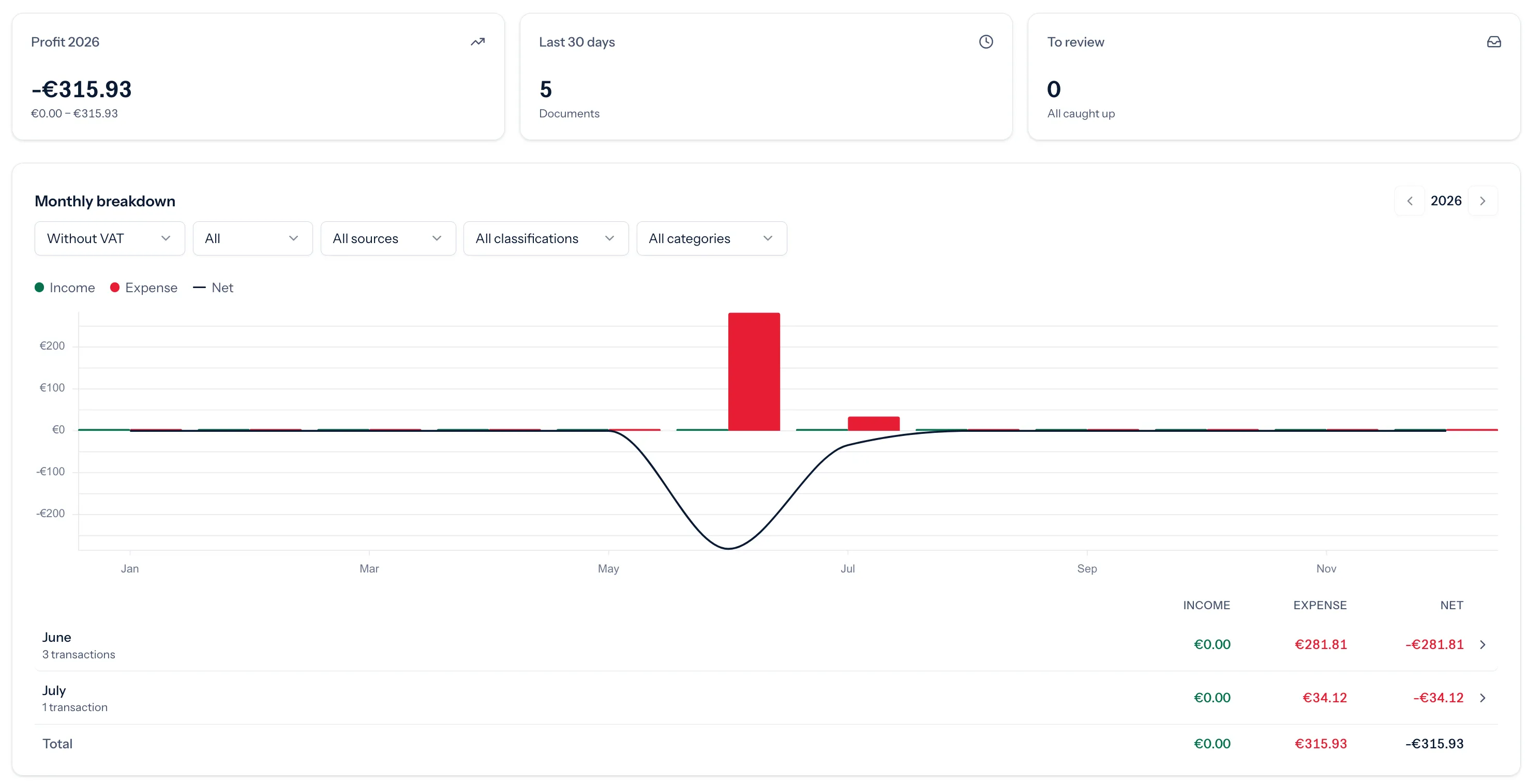Click the To review card title
Screen dimensions: 1527x784
(1075, 42)
